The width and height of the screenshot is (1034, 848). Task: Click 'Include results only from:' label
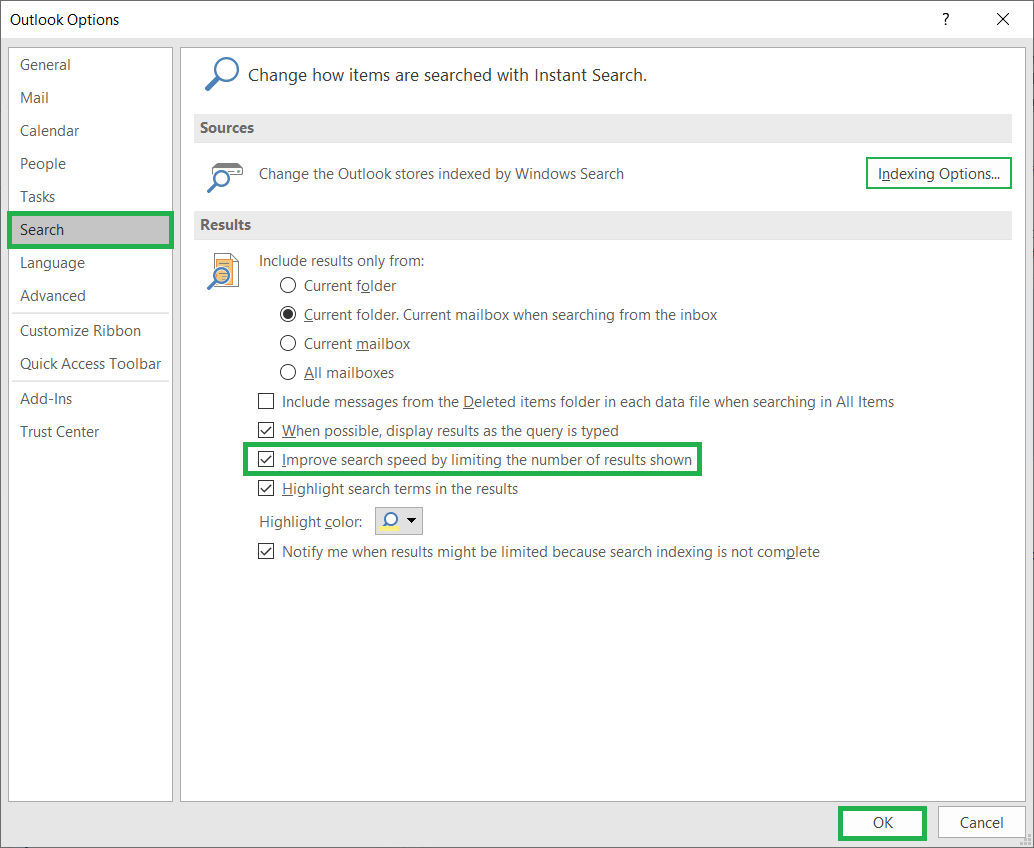point(342,260)
